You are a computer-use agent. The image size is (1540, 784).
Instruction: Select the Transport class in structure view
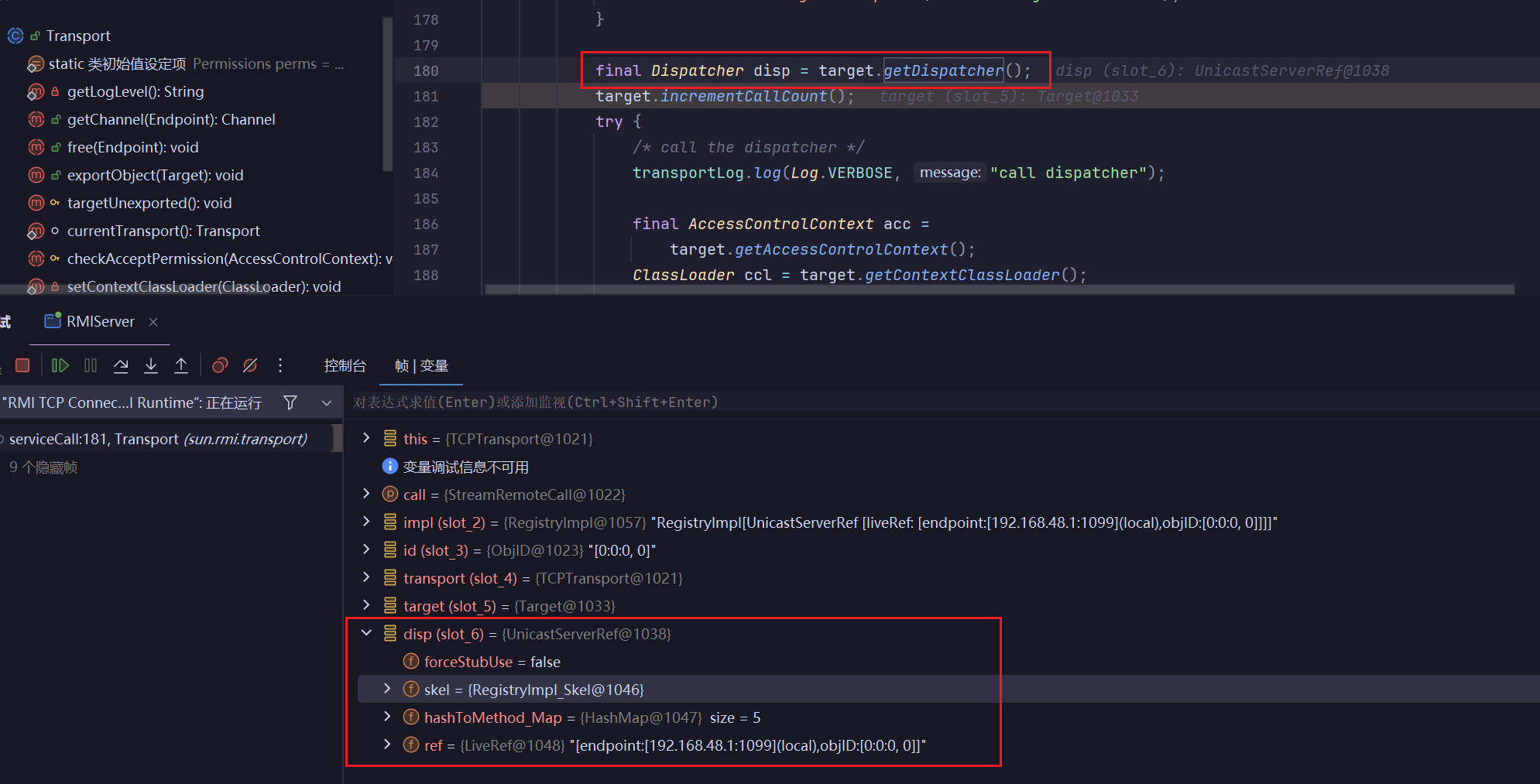[78, 36]
